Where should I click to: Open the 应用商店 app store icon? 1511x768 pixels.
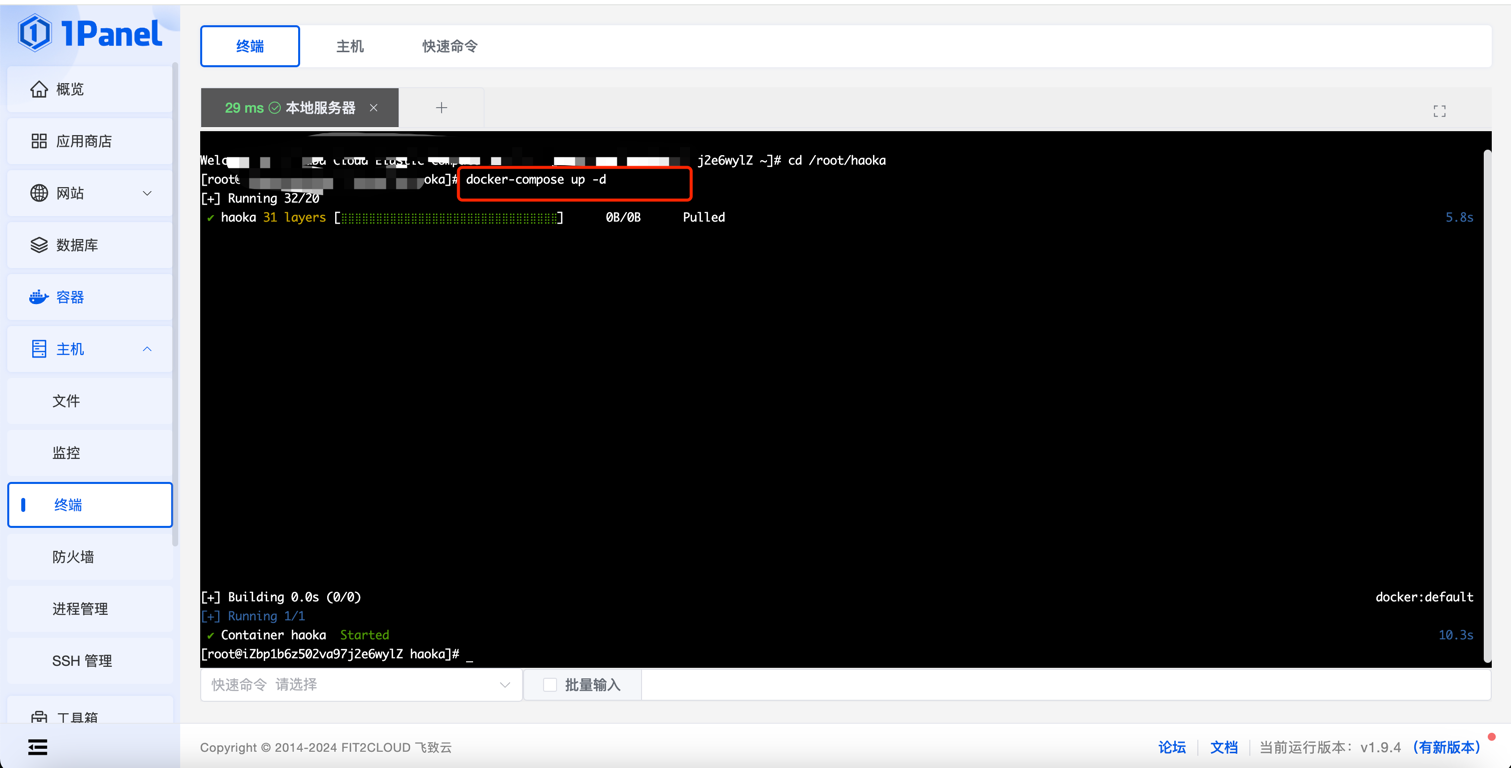coord(39,141)
